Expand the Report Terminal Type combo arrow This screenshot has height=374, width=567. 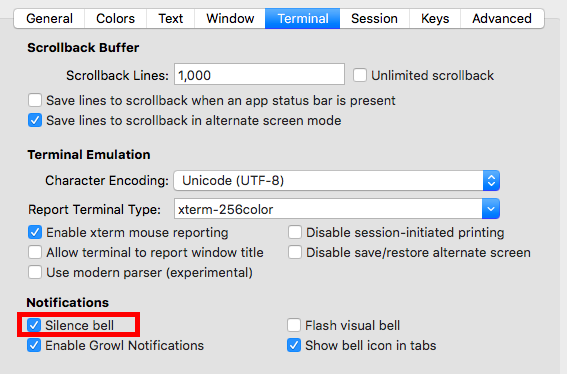click(491, 209)
